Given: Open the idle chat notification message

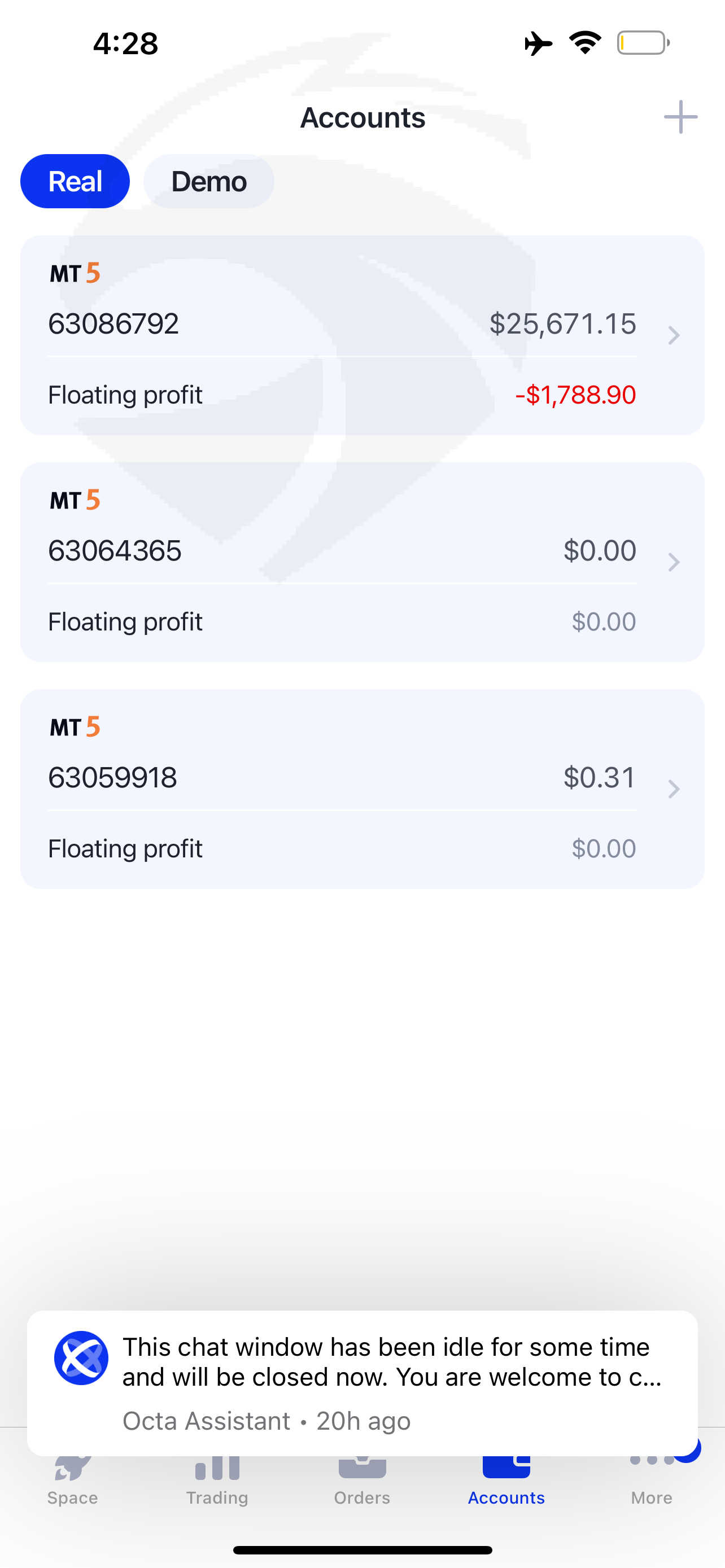Looking at the screenshot, I should (x=390, y=1363).
